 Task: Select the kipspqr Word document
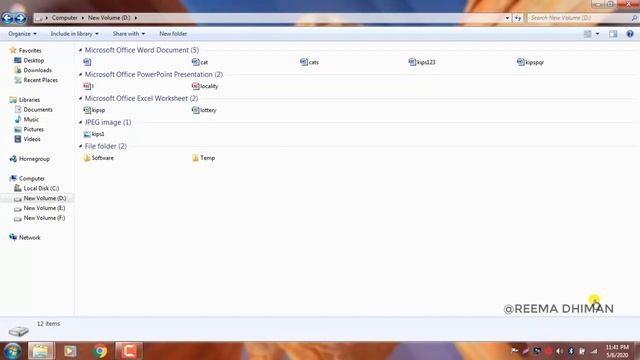[530, 62]
